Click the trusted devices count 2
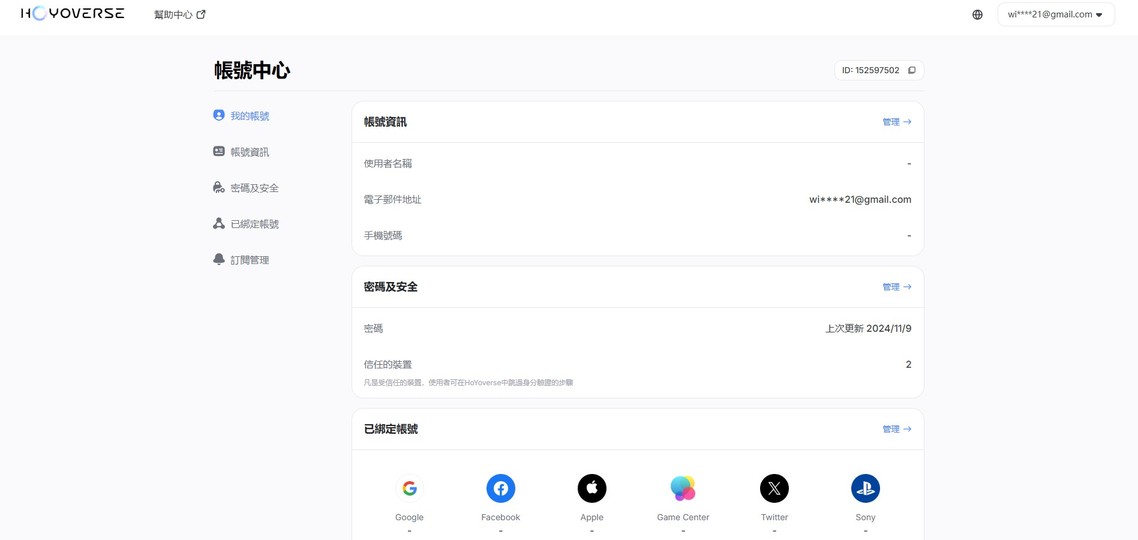 [909, 364]
